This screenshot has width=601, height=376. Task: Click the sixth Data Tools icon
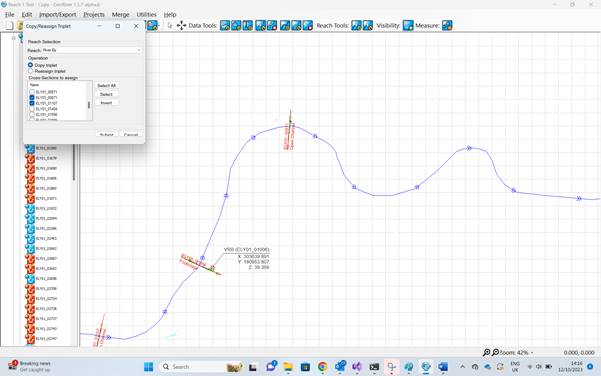click(285, 26)
